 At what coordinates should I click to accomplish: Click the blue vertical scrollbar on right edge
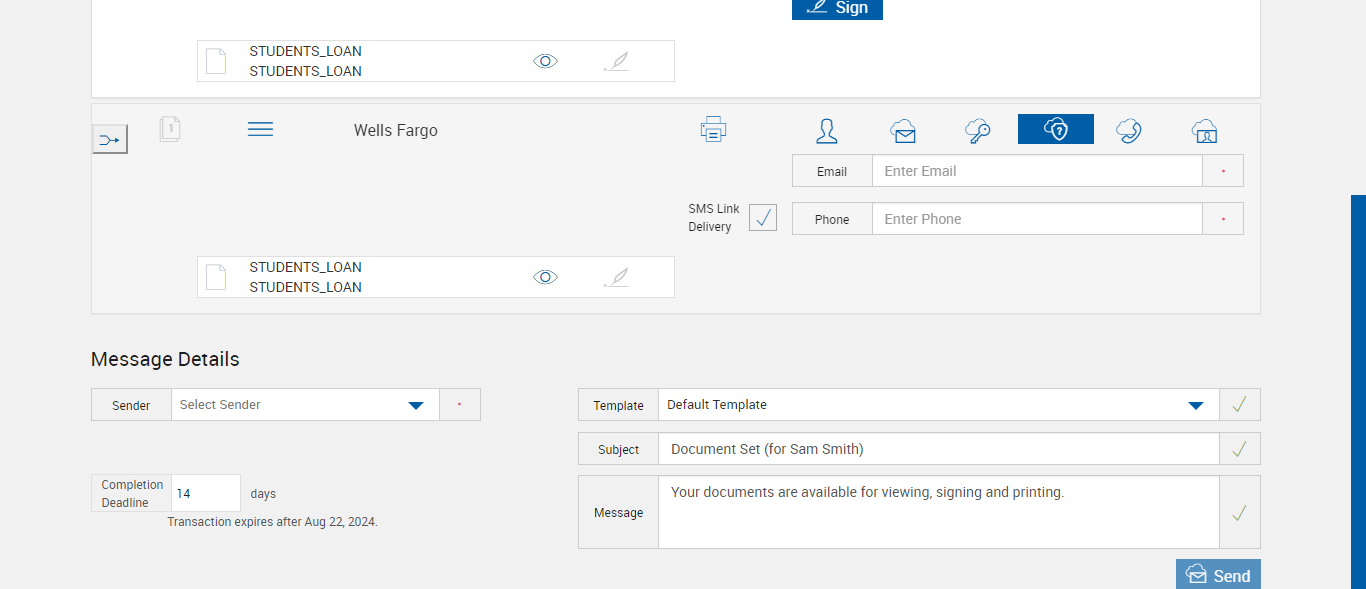1358,390
